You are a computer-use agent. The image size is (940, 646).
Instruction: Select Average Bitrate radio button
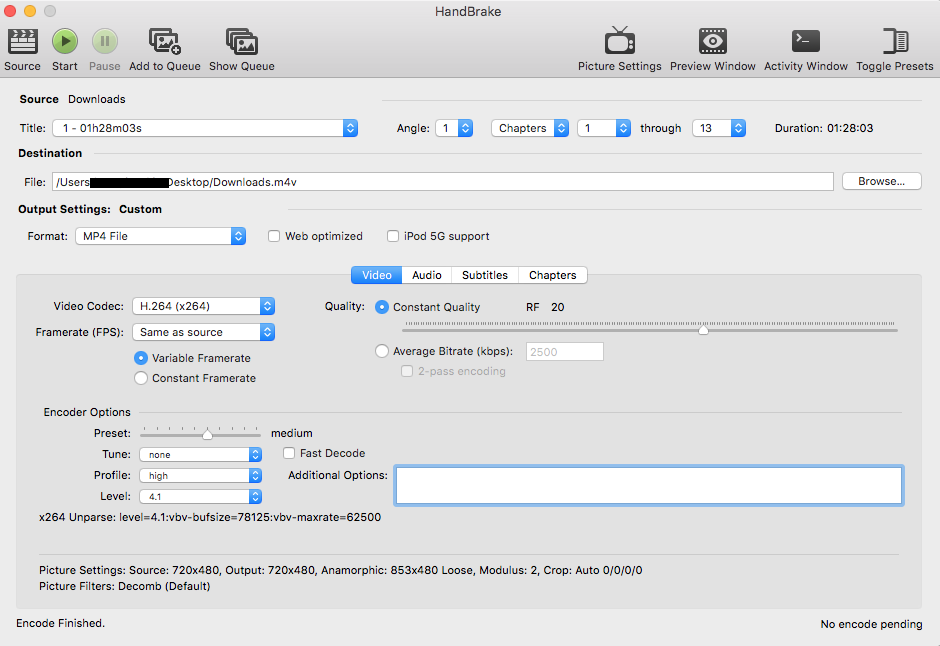coord(381,351)
